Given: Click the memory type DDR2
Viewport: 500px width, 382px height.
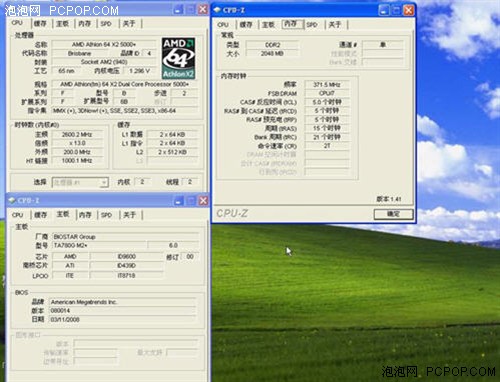Looking at the screenshot, I should point(272,45).
